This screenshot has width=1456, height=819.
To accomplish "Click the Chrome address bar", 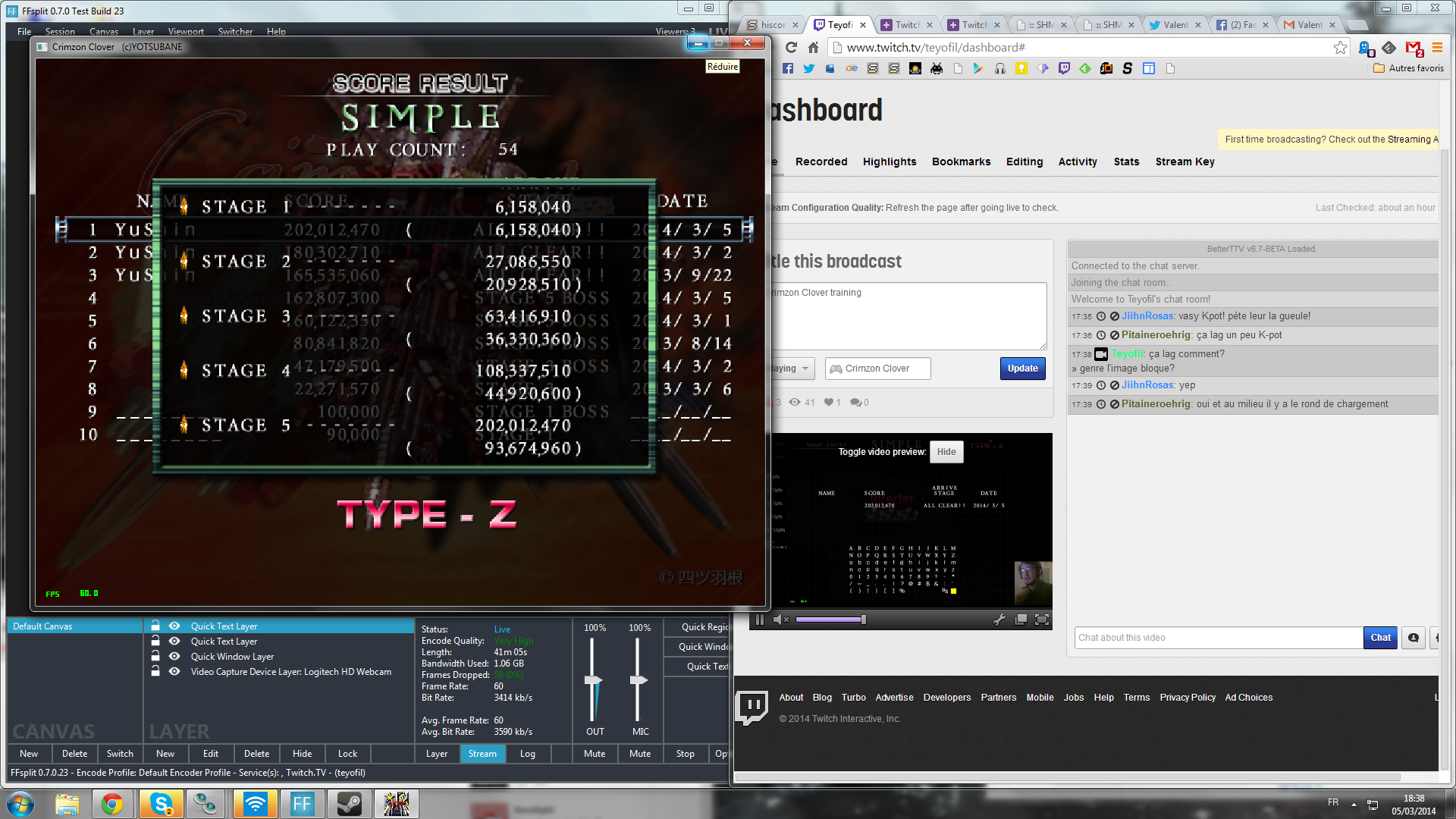I will [x=1084, y=47].
